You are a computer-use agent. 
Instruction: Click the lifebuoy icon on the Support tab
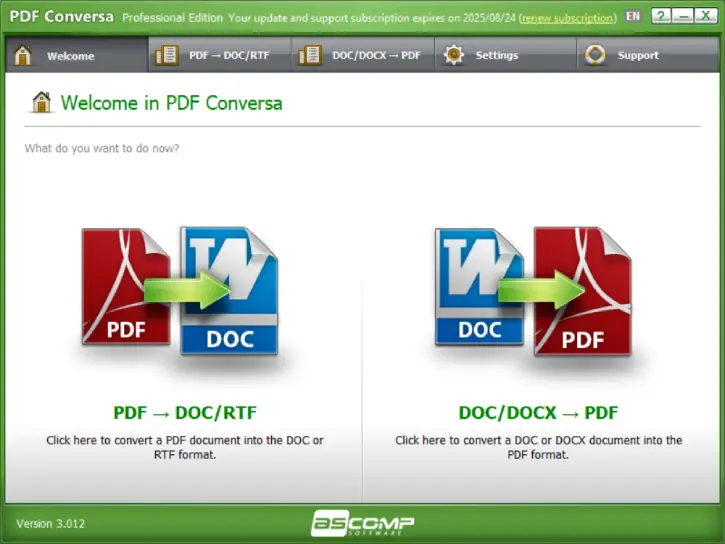pyautogui.click(x=595, y=55)
